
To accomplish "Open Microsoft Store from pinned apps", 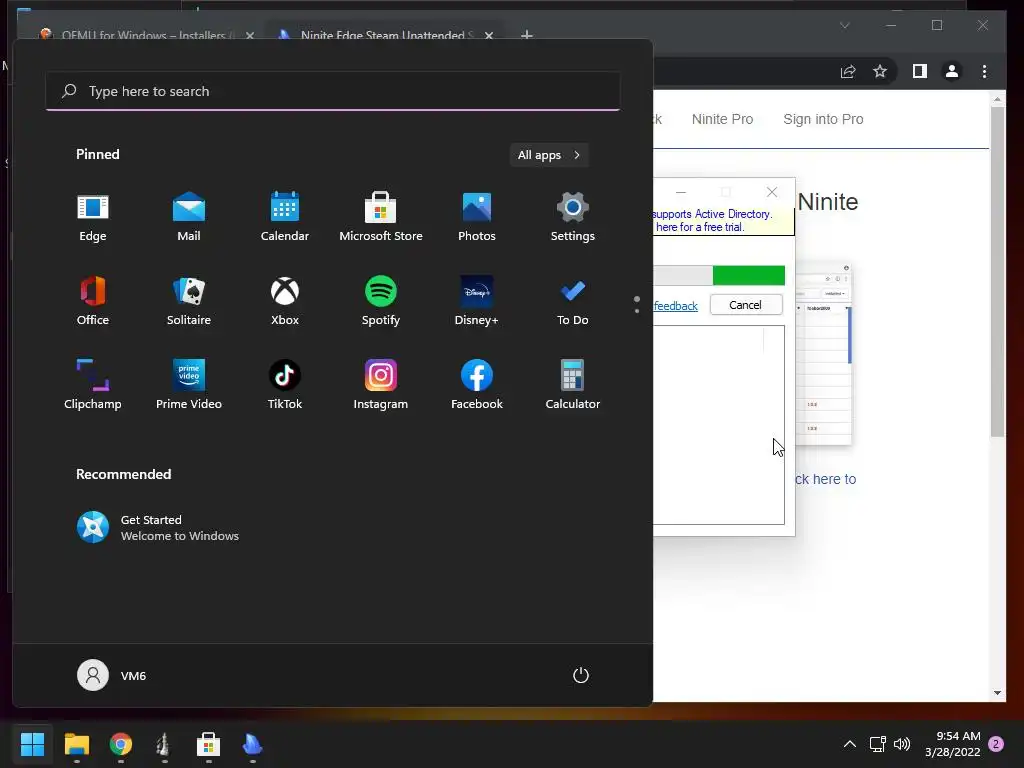I will [x=381, y=218].
